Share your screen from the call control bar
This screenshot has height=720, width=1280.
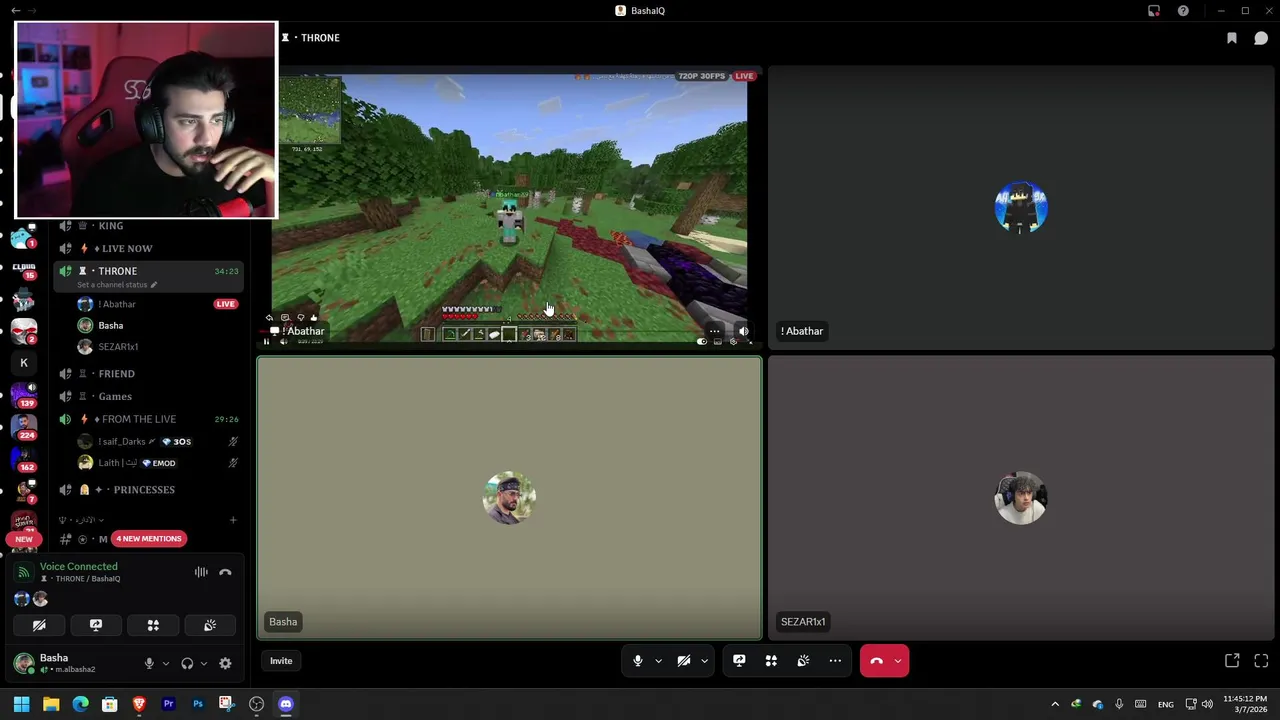click(x=739, y=661)
